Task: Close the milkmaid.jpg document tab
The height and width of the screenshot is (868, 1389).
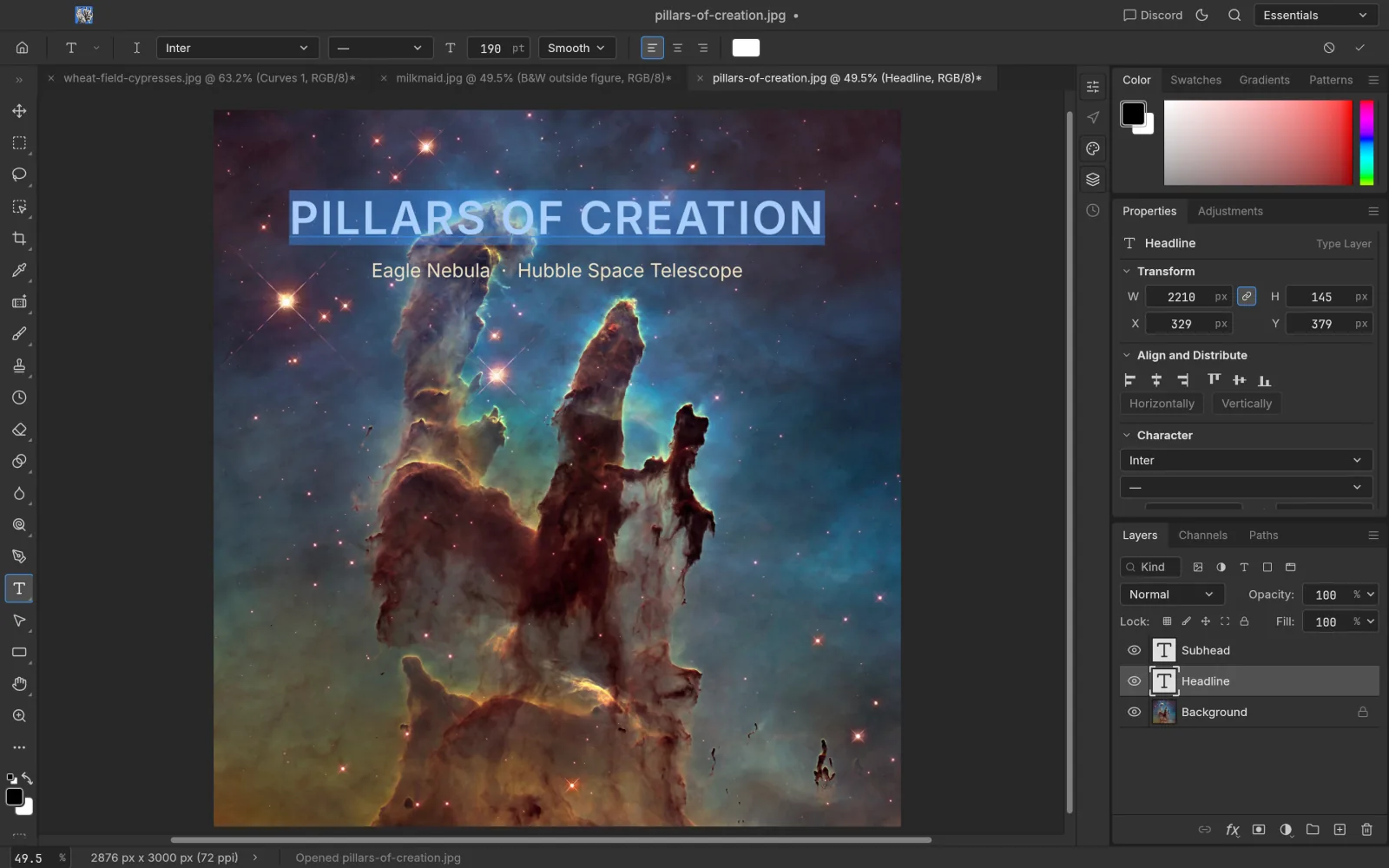Action: click(x=384, y=78)
